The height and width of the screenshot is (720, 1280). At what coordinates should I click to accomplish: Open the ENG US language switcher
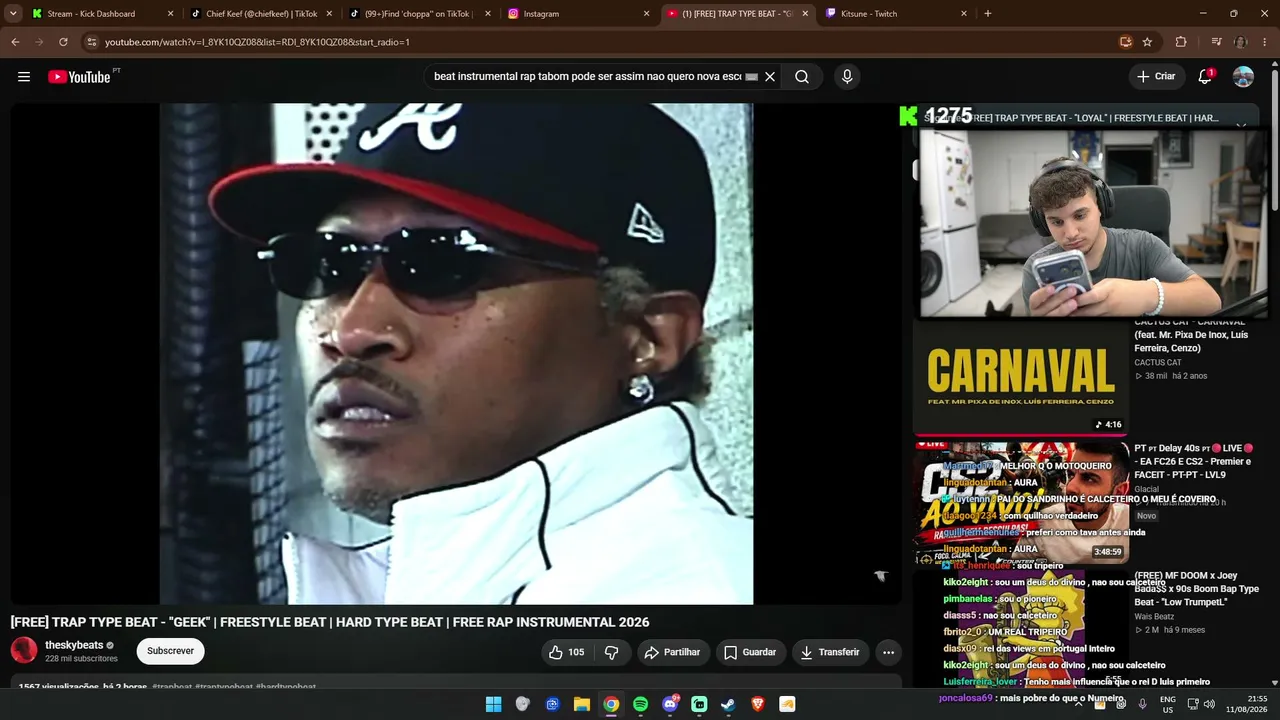click(x=1167, y=704)
